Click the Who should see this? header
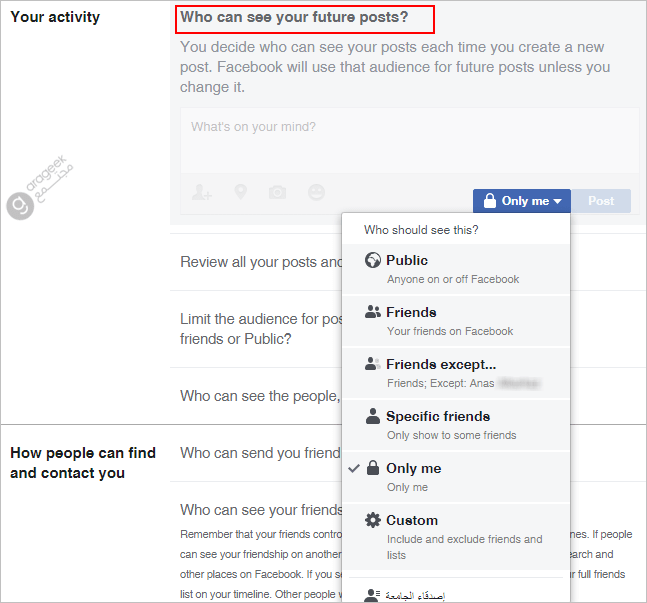647x603 pixels. tap(421, 229)
